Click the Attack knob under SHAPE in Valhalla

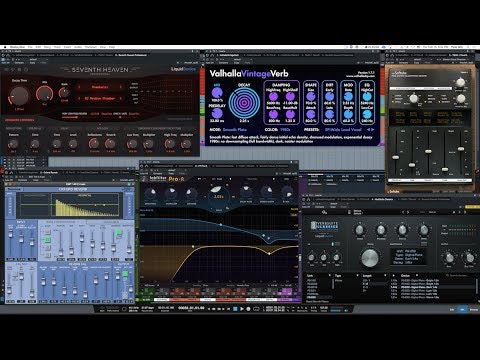click(x=311, y=114)
